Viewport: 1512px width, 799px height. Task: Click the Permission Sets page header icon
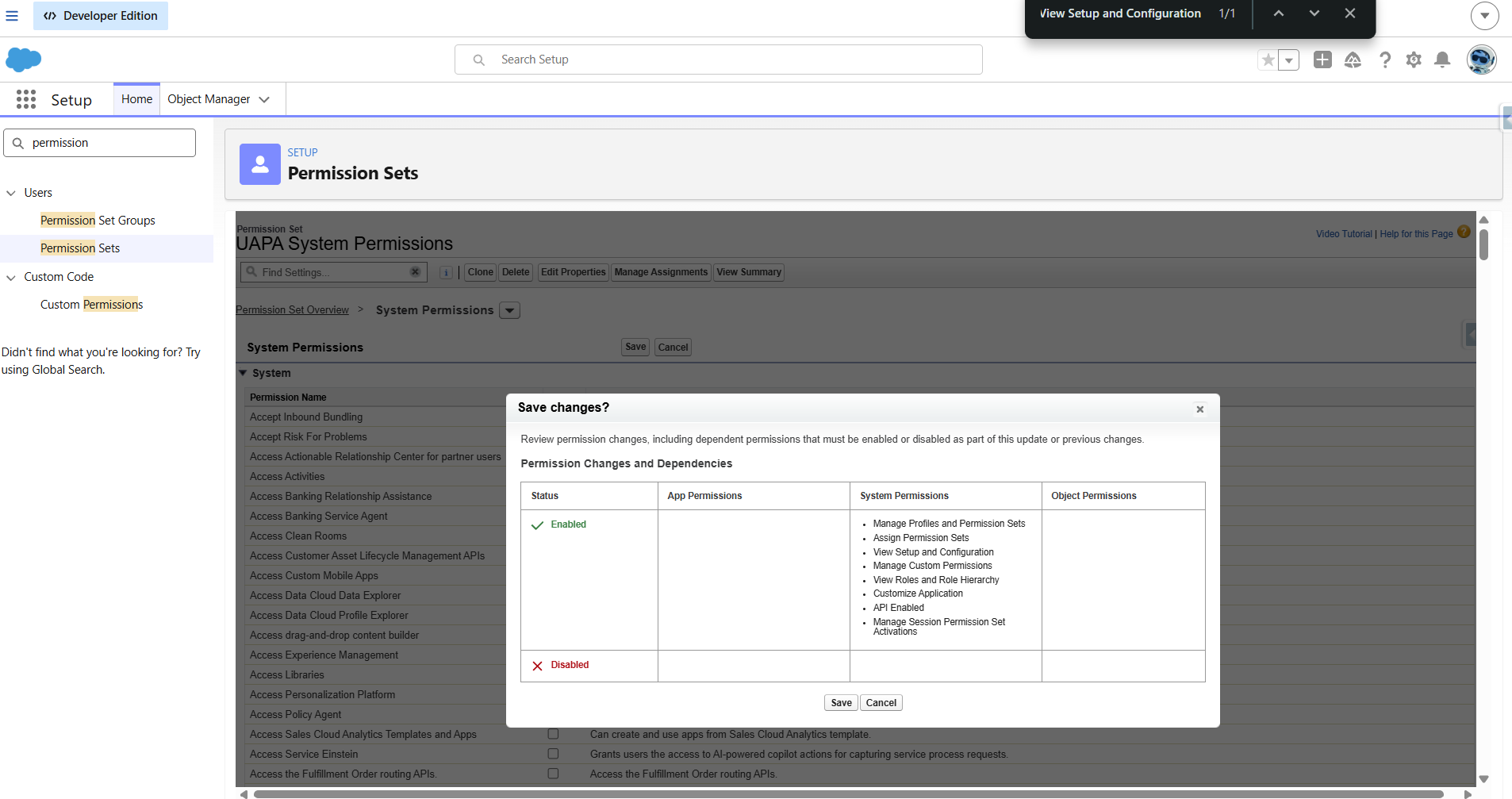(x=260, y=164)
